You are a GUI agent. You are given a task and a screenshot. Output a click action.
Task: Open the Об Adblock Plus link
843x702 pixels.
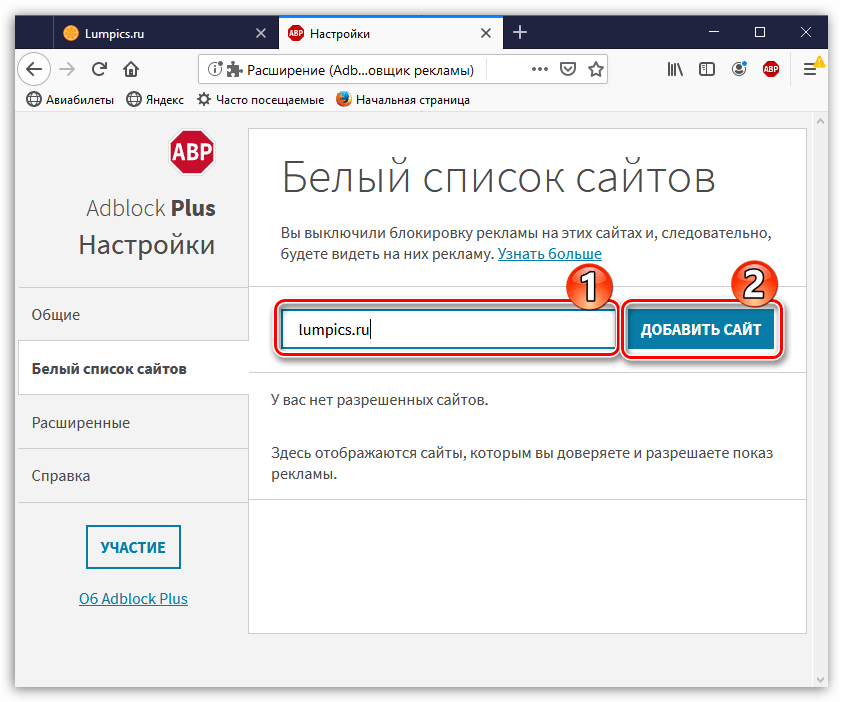point(133,598)
